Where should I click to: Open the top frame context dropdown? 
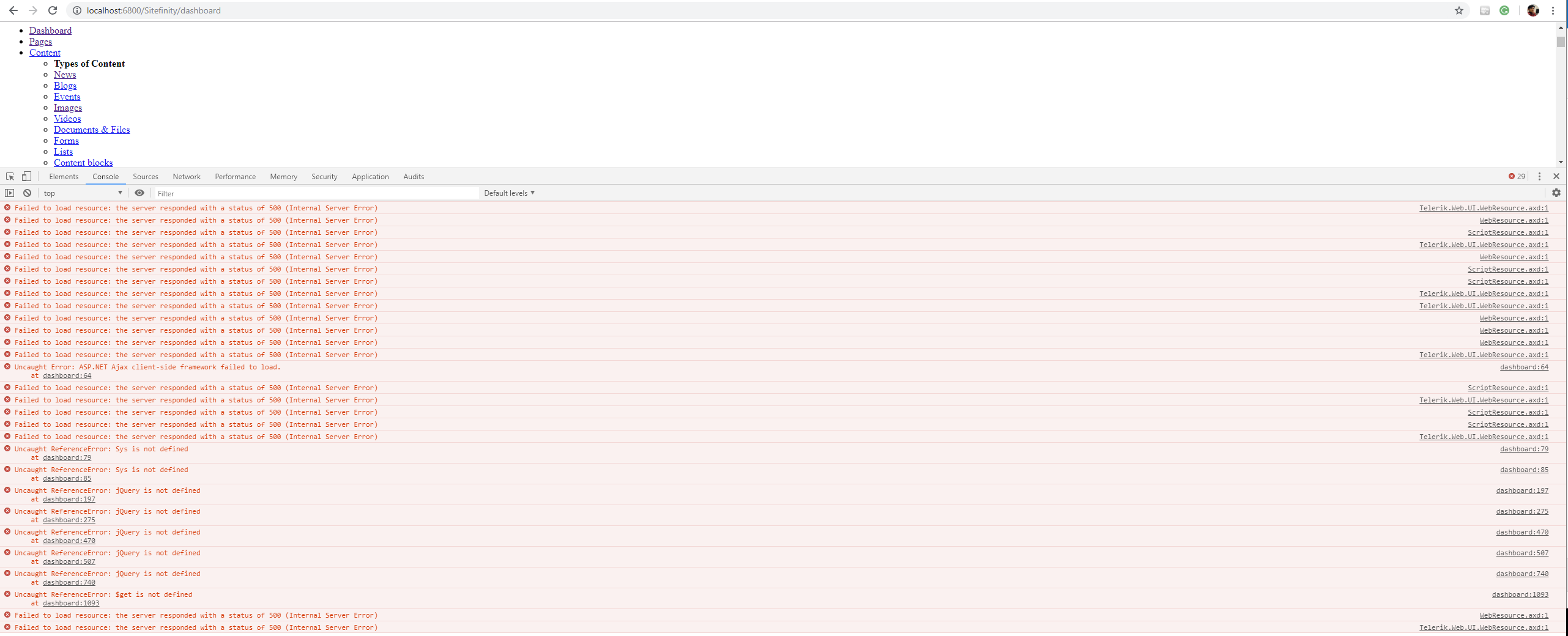pyautogui.click(x=81, y=193)
